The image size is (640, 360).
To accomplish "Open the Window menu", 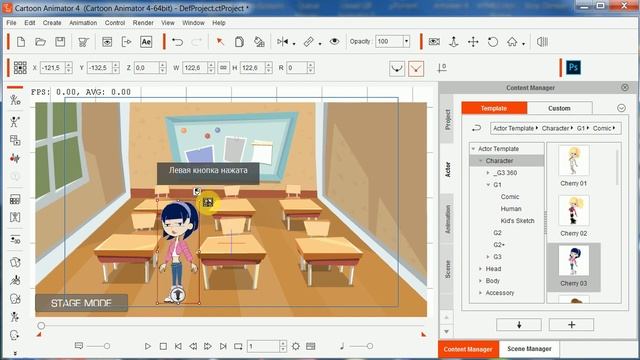I will (x=193, y=23).
